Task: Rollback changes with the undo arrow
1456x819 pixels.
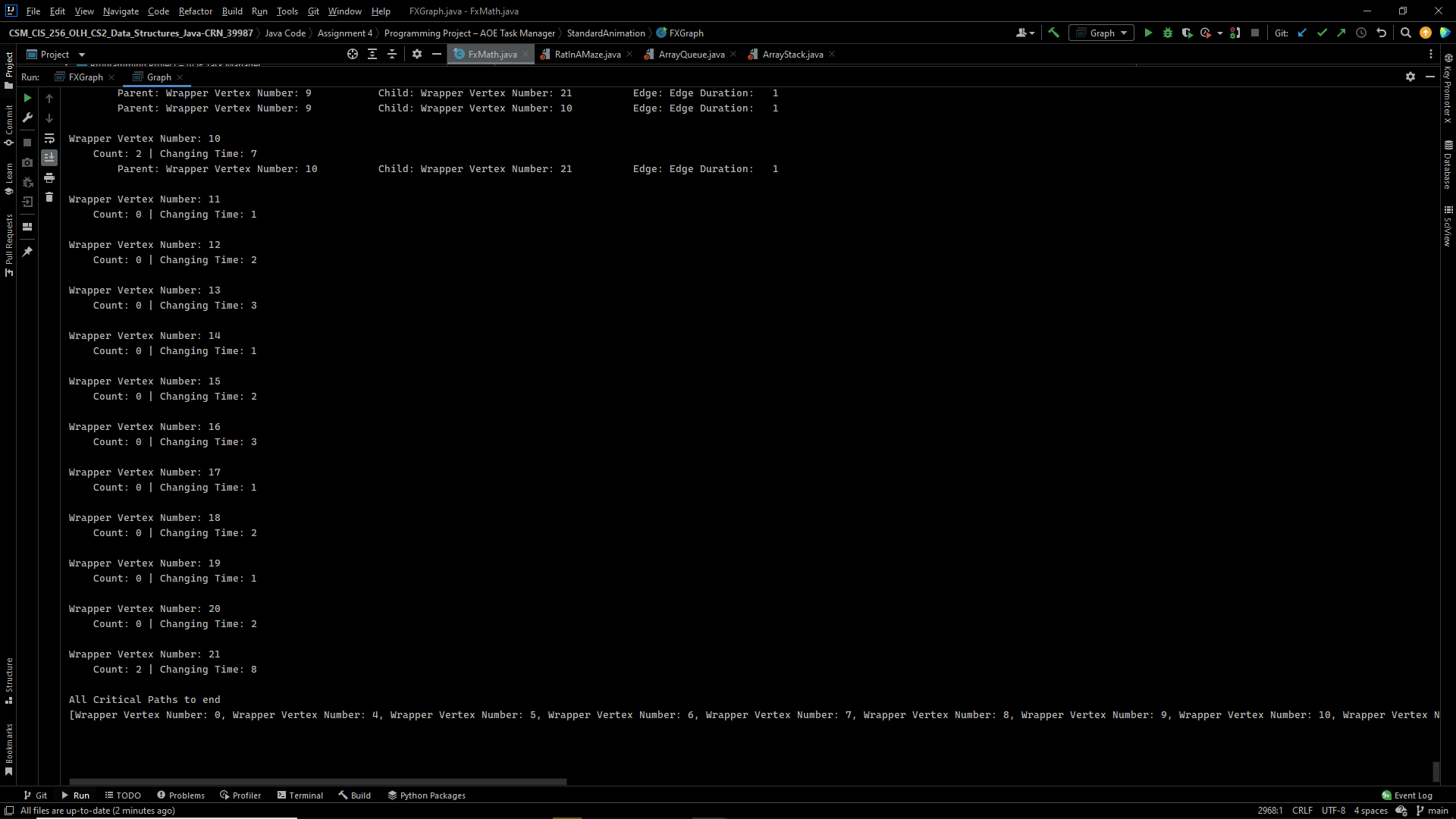Action: [1381, 33]
